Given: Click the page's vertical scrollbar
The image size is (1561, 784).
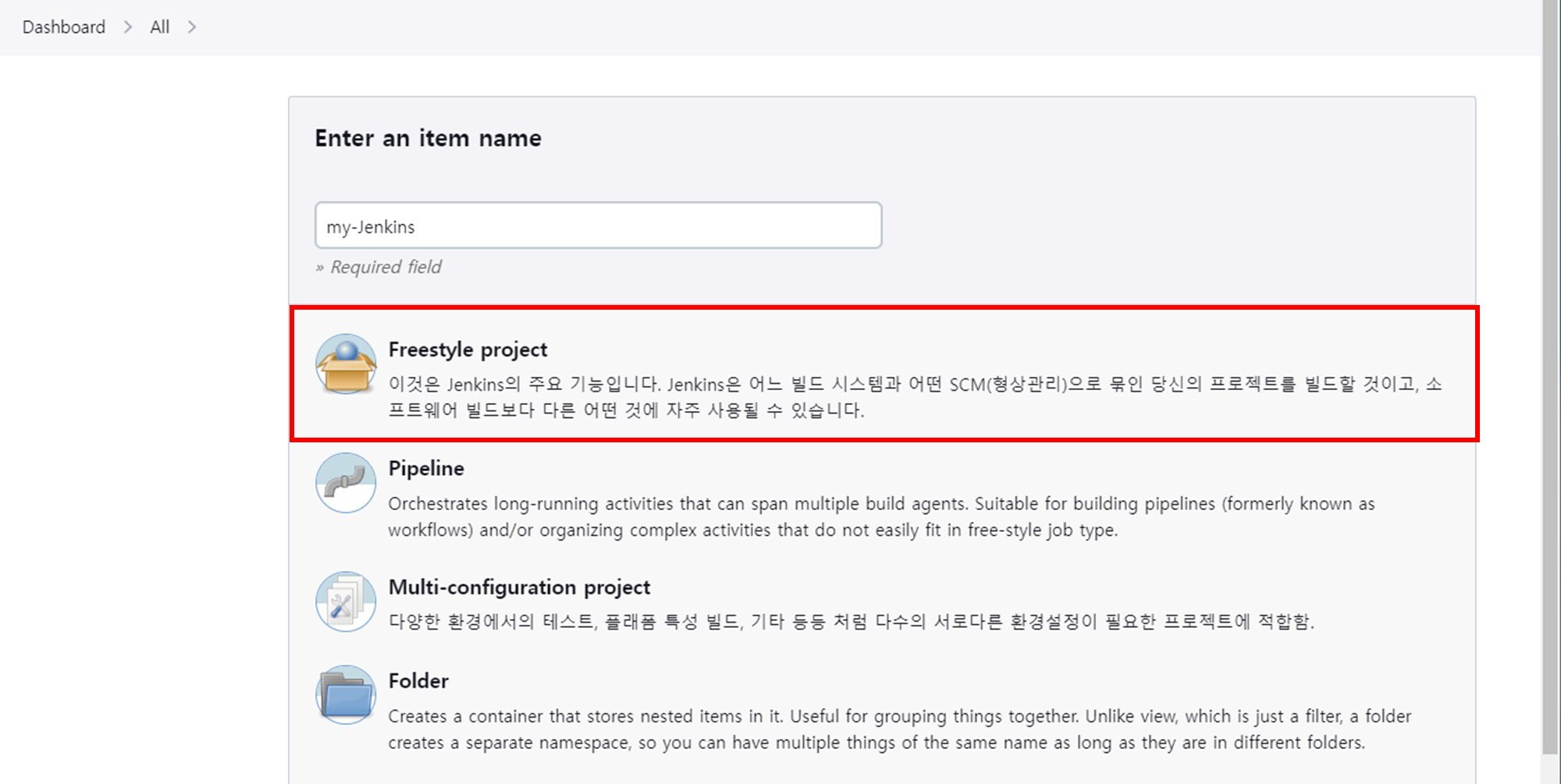Looking at the screenshot, I should click(1552, 378).
